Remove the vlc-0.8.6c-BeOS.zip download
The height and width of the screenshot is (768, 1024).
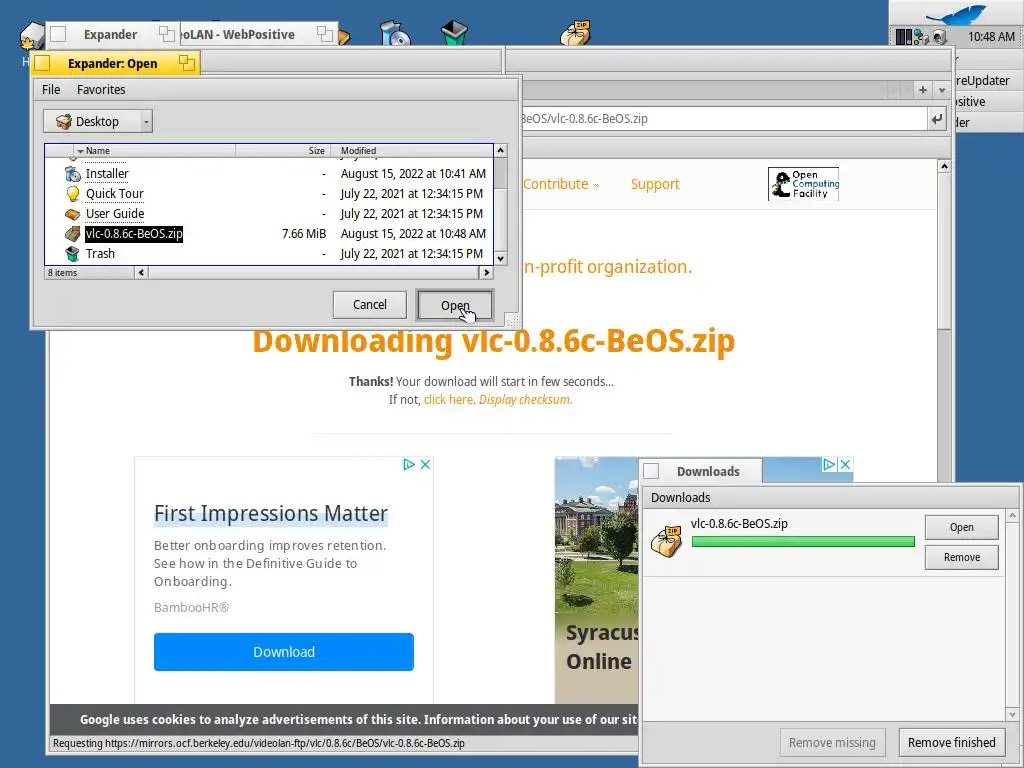pyautogui.click(x=961, y=557)
